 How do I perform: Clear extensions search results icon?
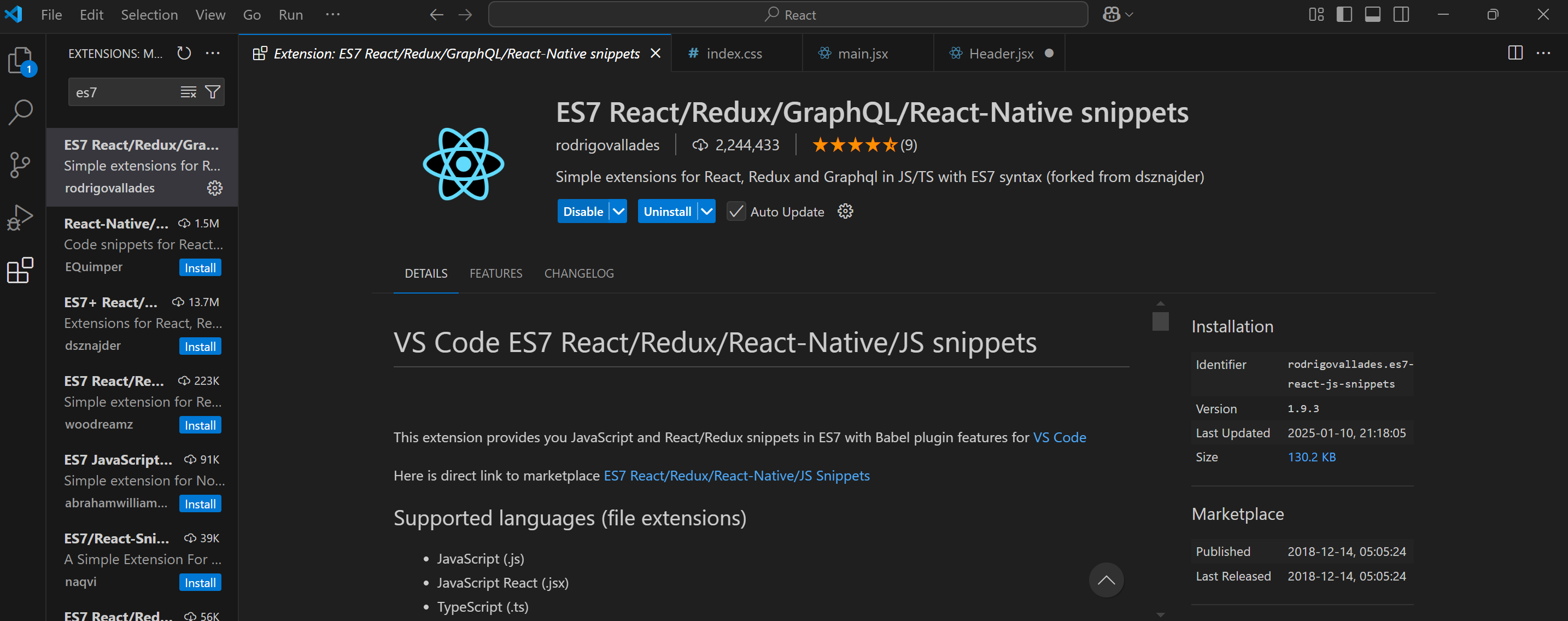188,92
